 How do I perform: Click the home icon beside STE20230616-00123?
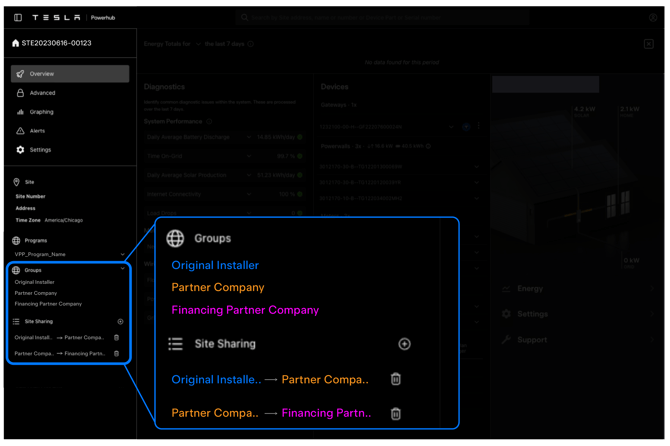15,44
